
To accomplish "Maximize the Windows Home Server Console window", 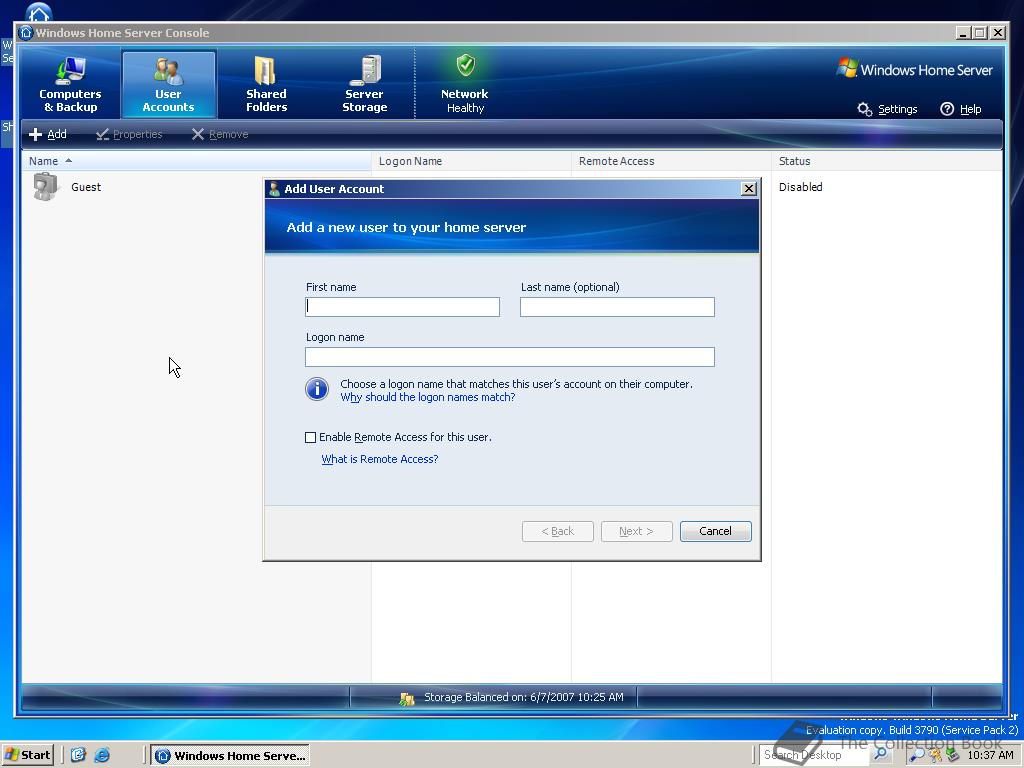I will click(x=980, y=33).
